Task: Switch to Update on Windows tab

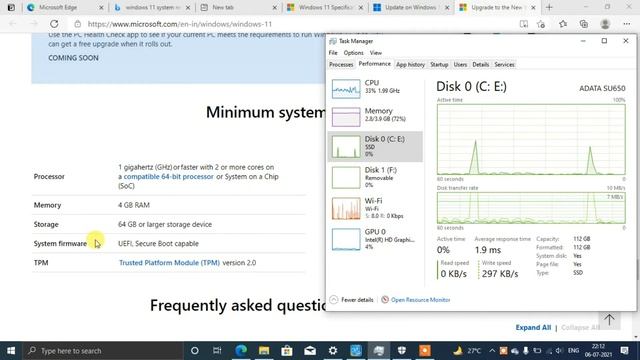Action: (410, 7)
